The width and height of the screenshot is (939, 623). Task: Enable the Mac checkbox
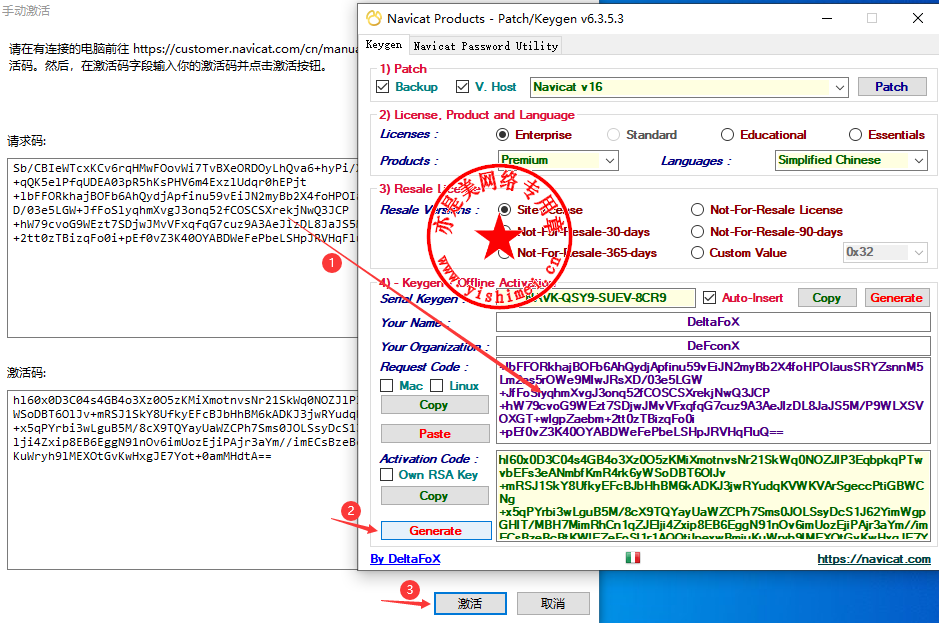coord(387,386)
